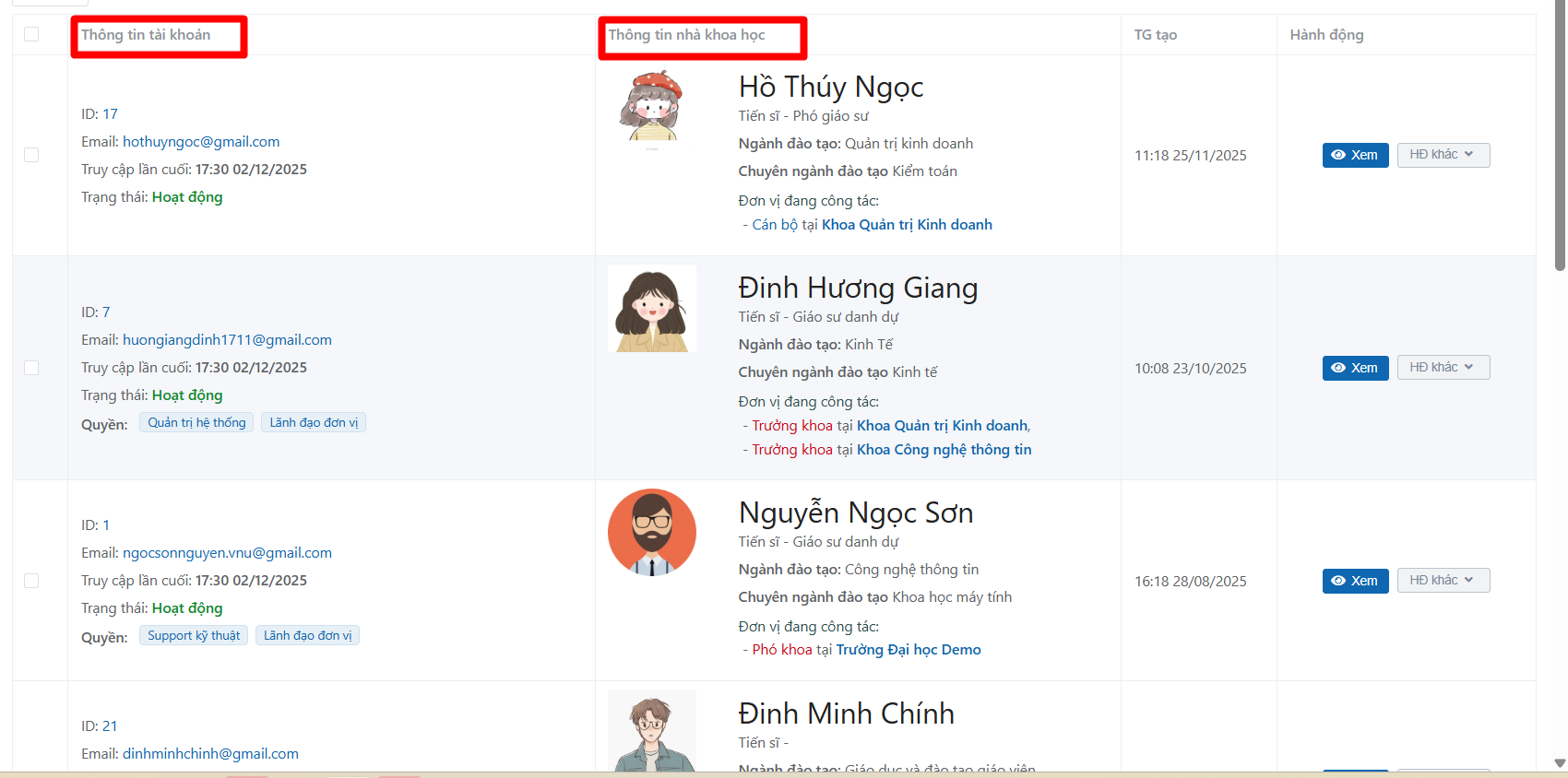Image resolution: width=1568 pixels, height=778 pixels.
Task: Click Đinh Hương Giang's avatar picture
Action: pos(652,309)
